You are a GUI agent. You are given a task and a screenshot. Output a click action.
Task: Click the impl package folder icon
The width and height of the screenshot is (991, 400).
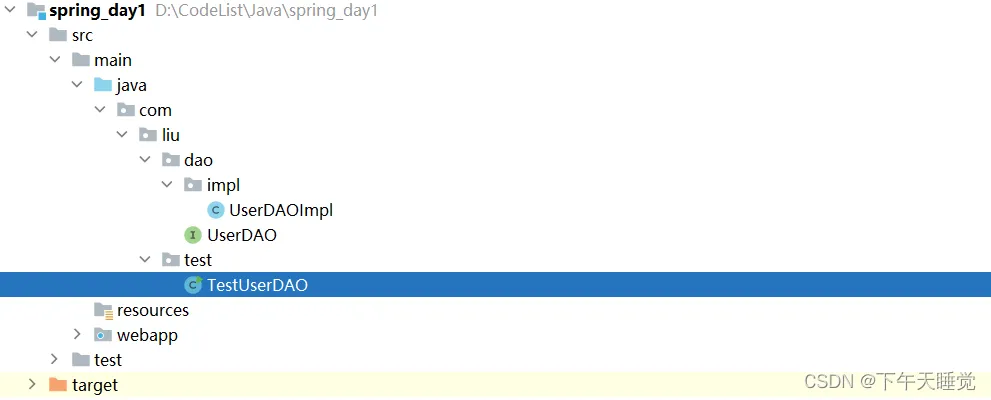coord(193,185)
